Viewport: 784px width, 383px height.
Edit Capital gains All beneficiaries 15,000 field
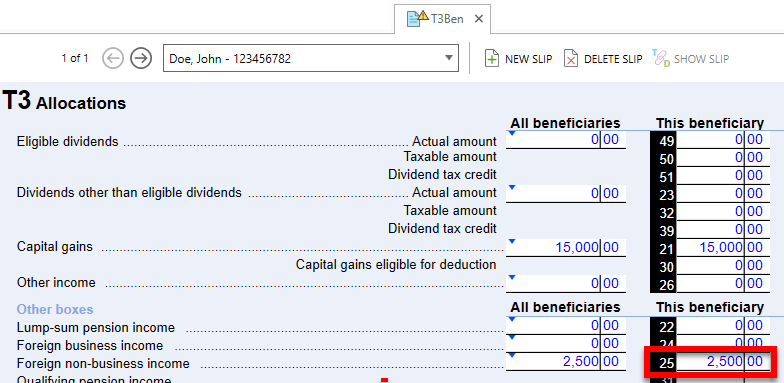[x=566, y=248]
